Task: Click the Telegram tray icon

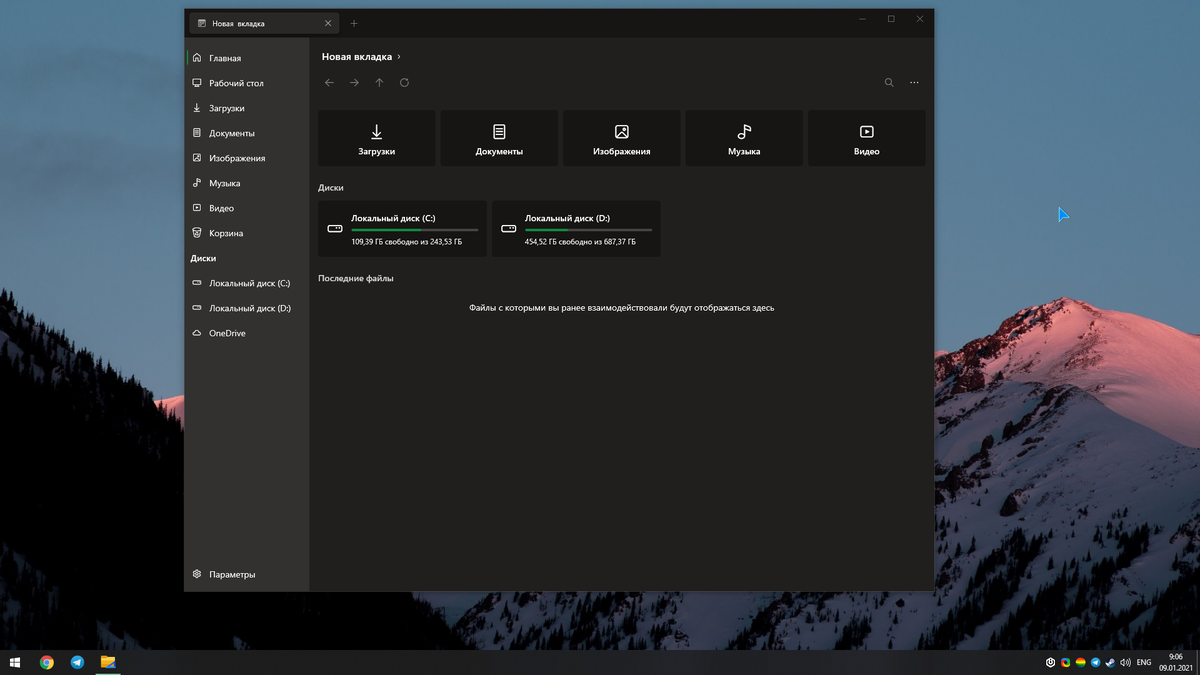Action: (1095, 662)
